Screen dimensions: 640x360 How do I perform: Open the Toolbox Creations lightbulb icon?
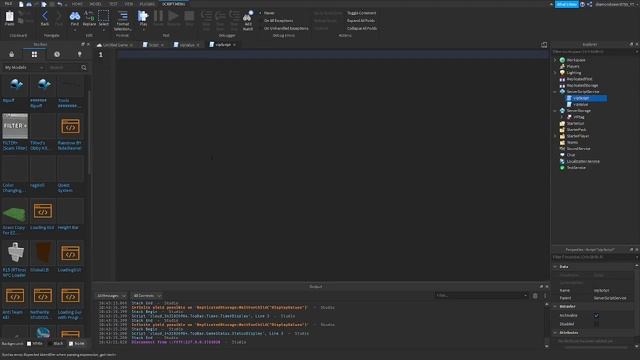pyautogui.click(x=80, y=54)
